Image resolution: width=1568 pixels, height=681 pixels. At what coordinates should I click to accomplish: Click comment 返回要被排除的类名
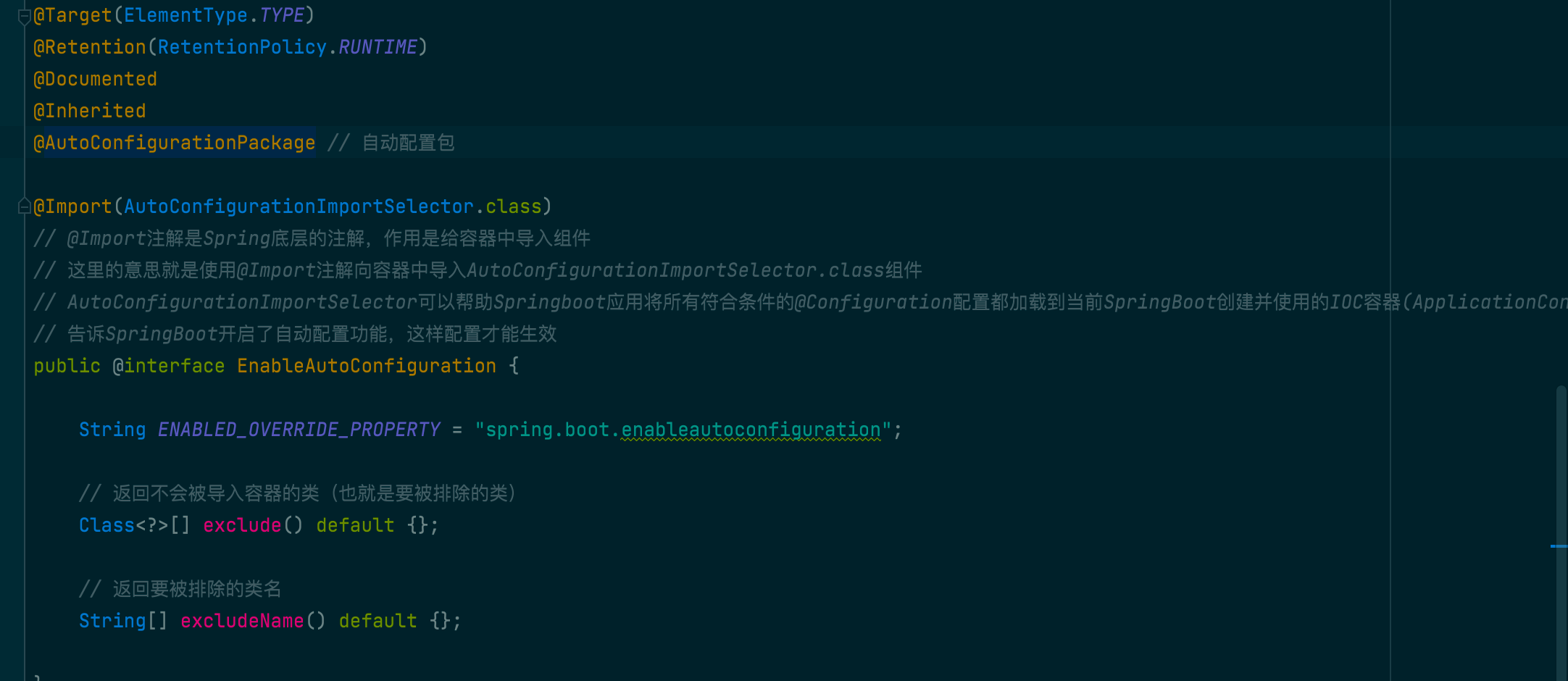(180, 589)
